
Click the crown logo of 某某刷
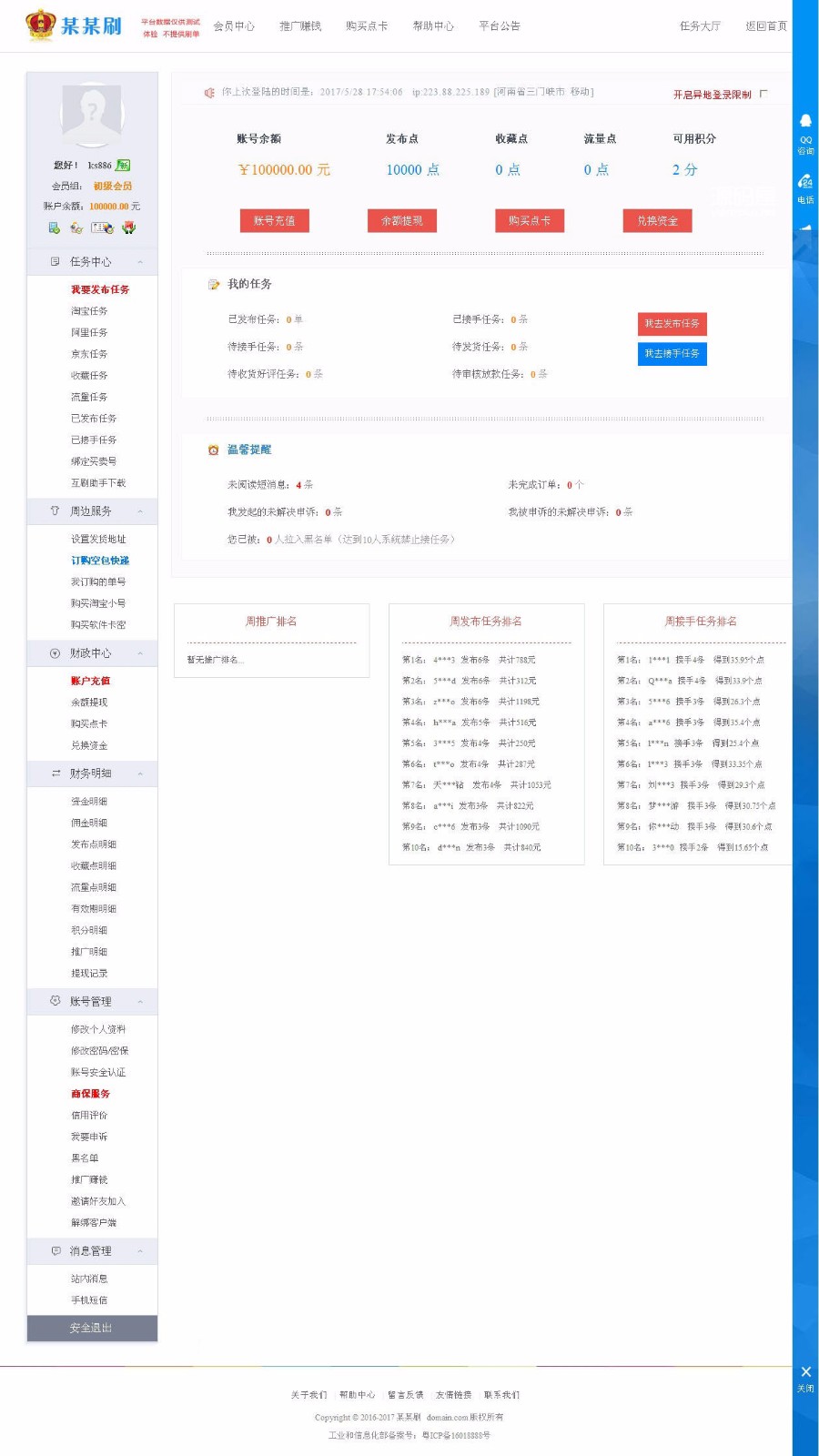[40, 25]
